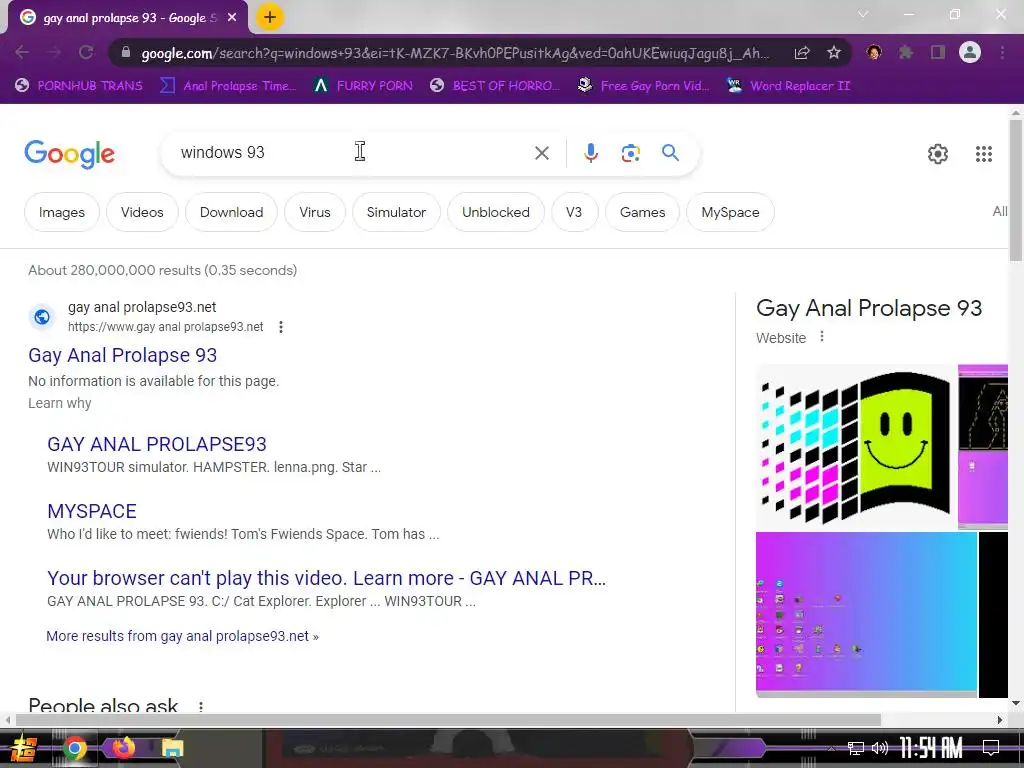Open the avatar extension next to the star
1024x768 pixels.
(874, 52)
